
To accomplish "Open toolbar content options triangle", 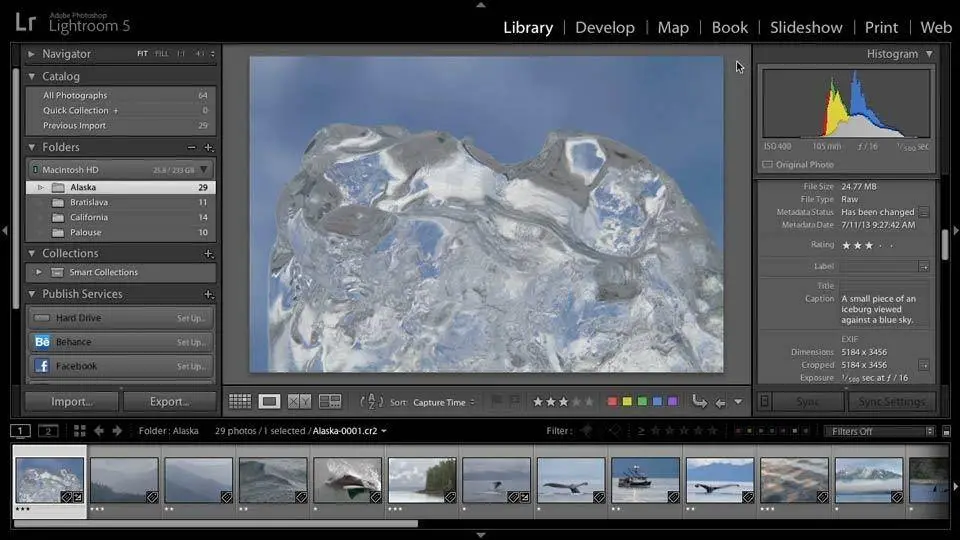I will (x=738, y=402).
